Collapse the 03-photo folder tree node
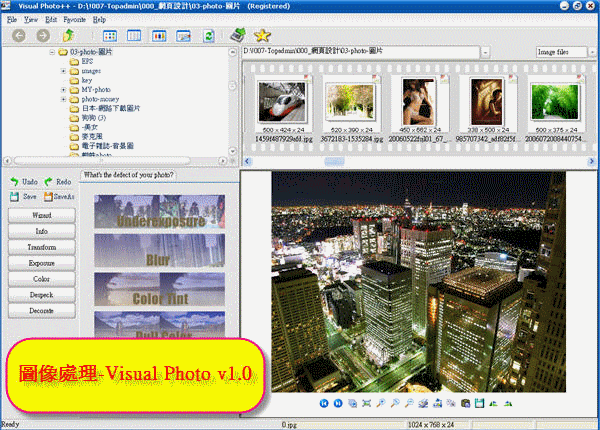This screenshot has width=600, height=430. 50,52
